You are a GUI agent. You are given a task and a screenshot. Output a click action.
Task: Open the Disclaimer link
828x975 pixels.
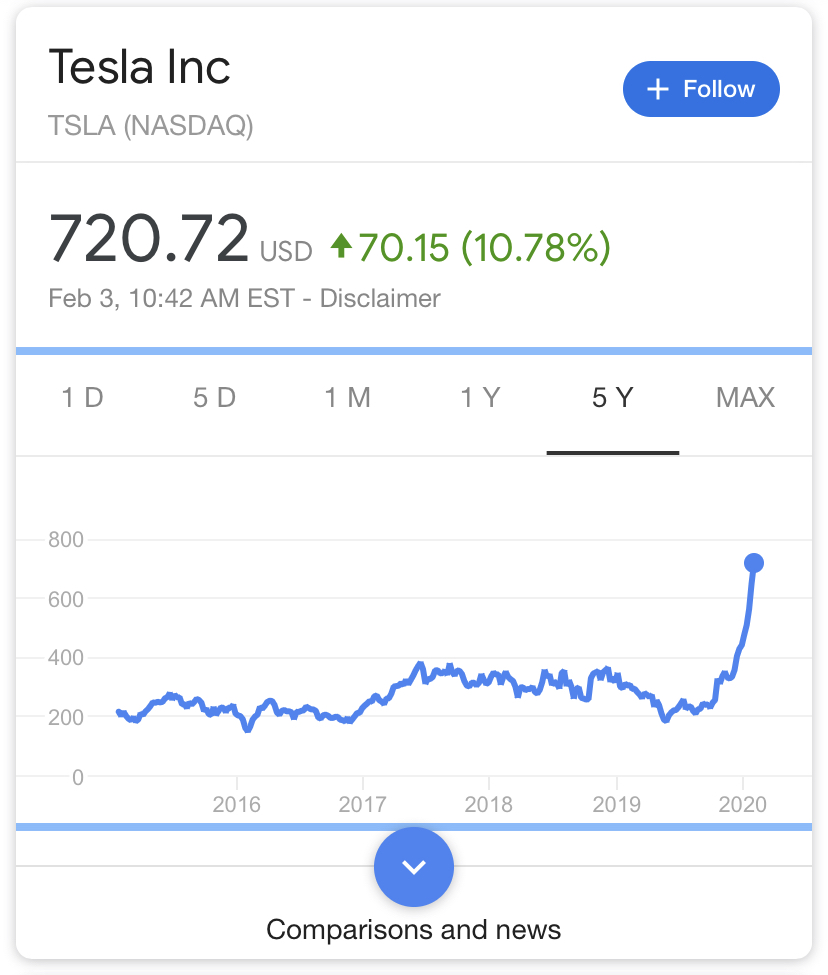pos(380,298)
